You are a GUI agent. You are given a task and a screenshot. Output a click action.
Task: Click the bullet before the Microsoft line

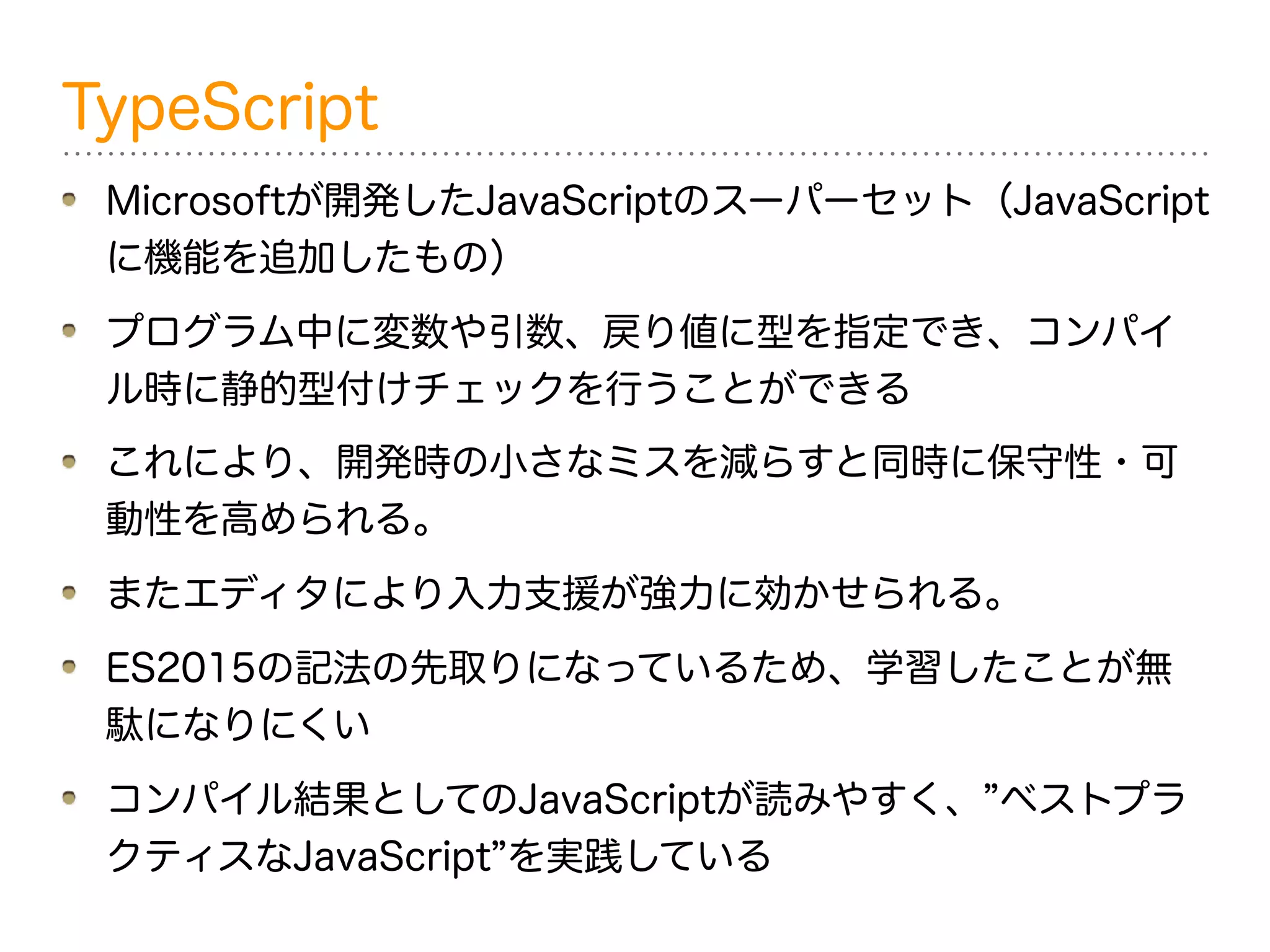click(x=69, y=200)
